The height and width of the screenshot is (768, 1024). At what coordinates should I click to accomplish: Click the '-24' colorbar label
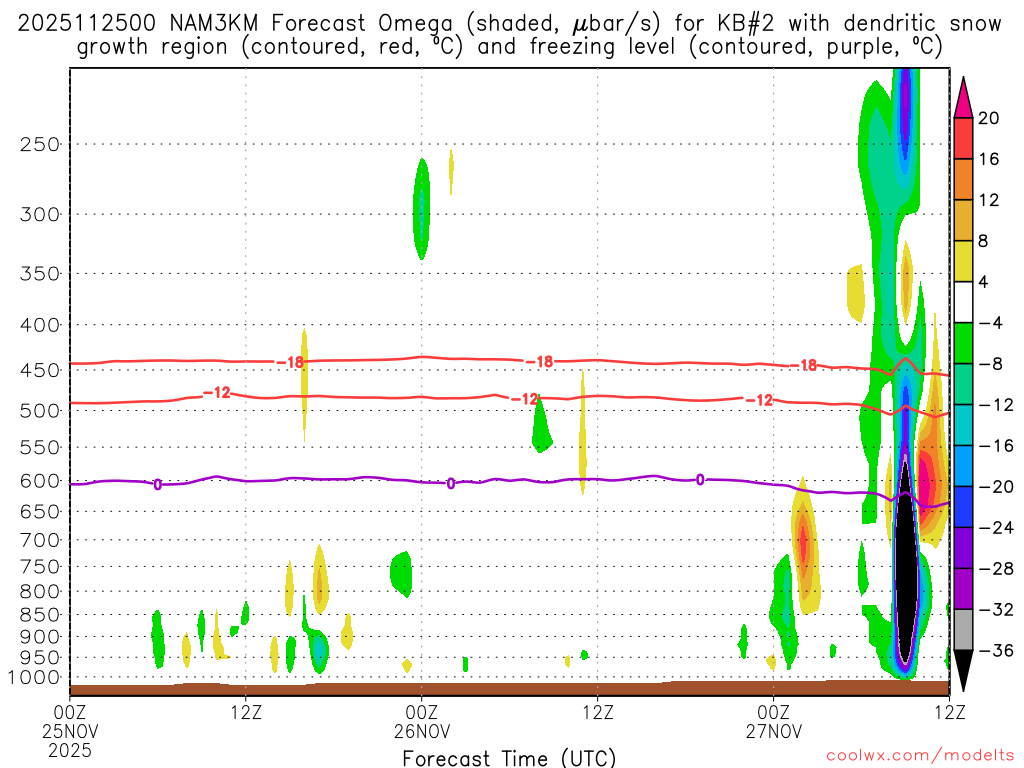click(997, 528)
